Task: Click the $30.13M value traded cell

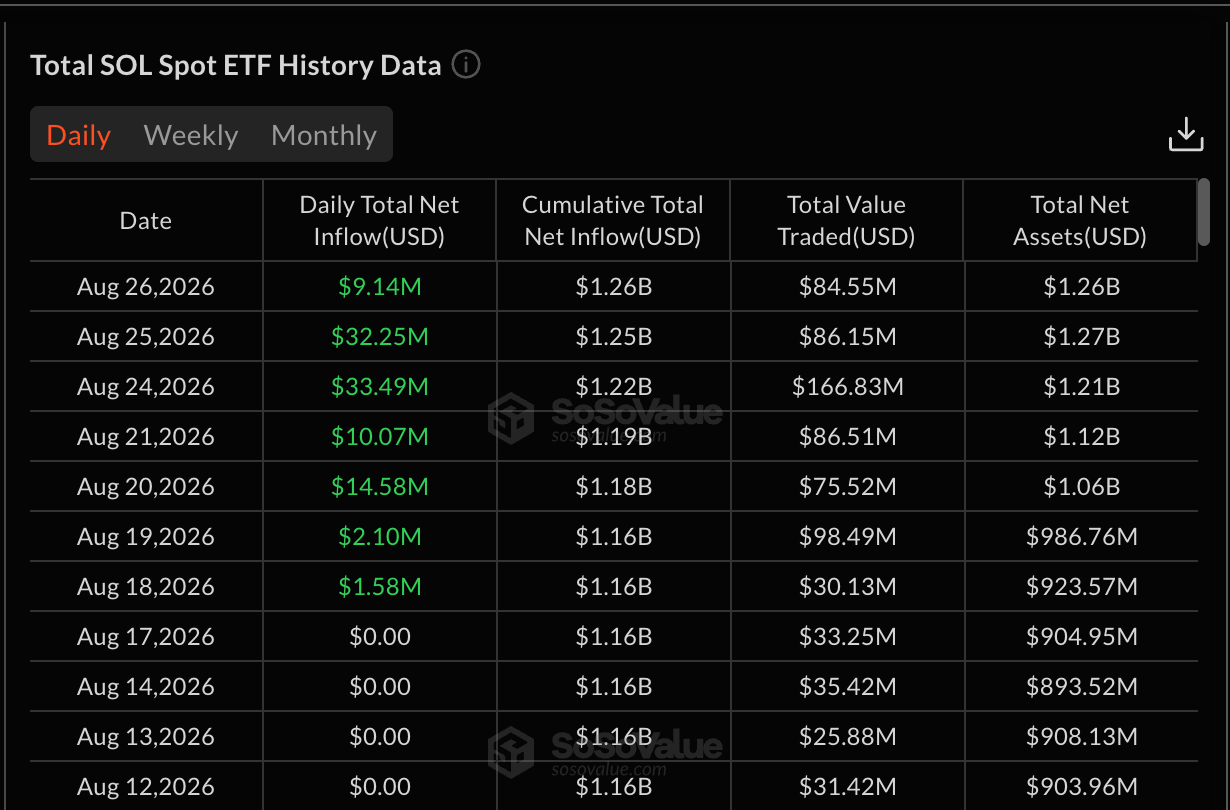Action: (847, 587)
